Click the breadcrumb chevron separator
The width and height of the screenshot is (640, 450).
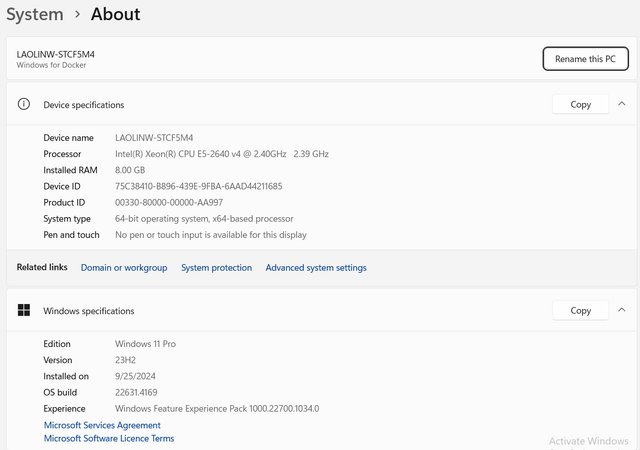pyautogui.click(x=78, y=15)
